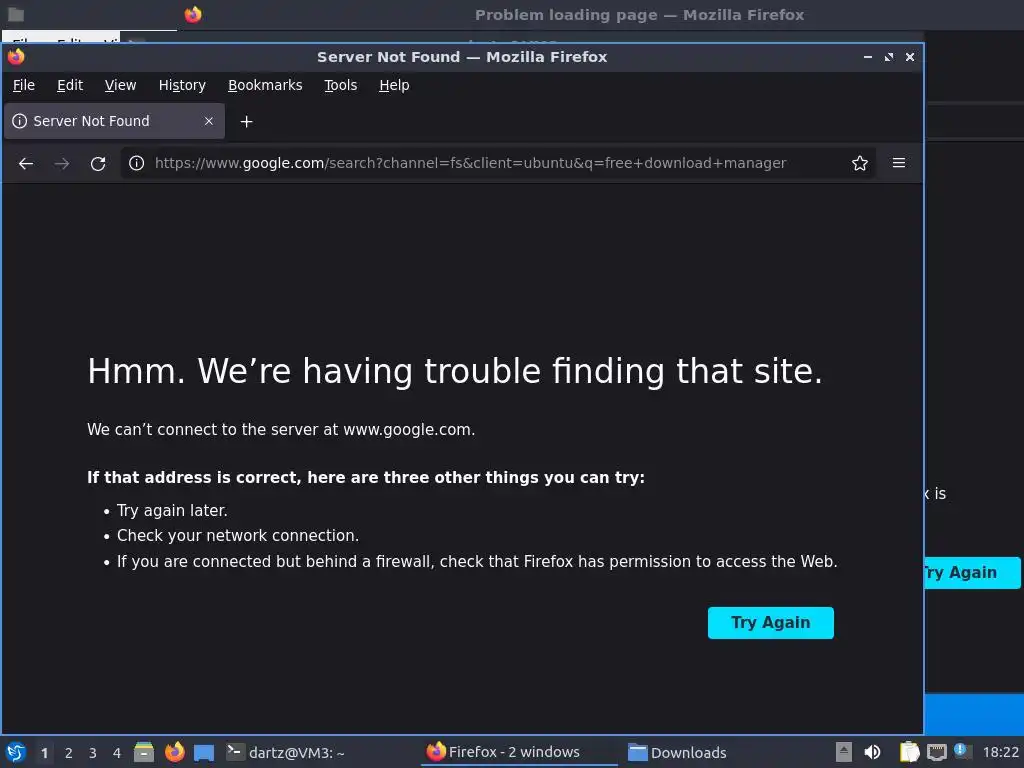Open site information icon in address bar
Image resolution: width=1024 pixels, height=768 pixels.
coord(136,163)
